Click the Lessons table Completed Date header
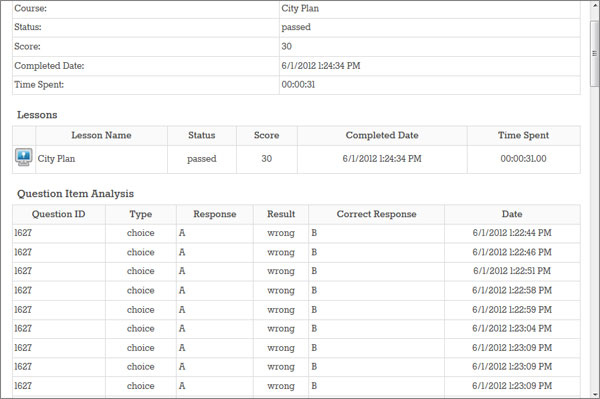This screenshot has height=399, width=600. 382,135
